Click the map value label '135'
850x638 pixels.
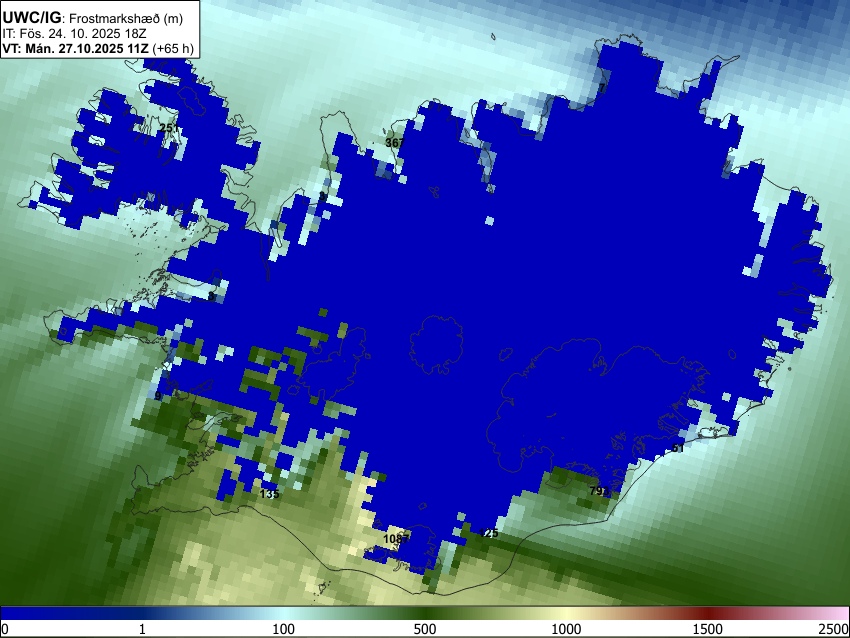[x=269, y=494]
